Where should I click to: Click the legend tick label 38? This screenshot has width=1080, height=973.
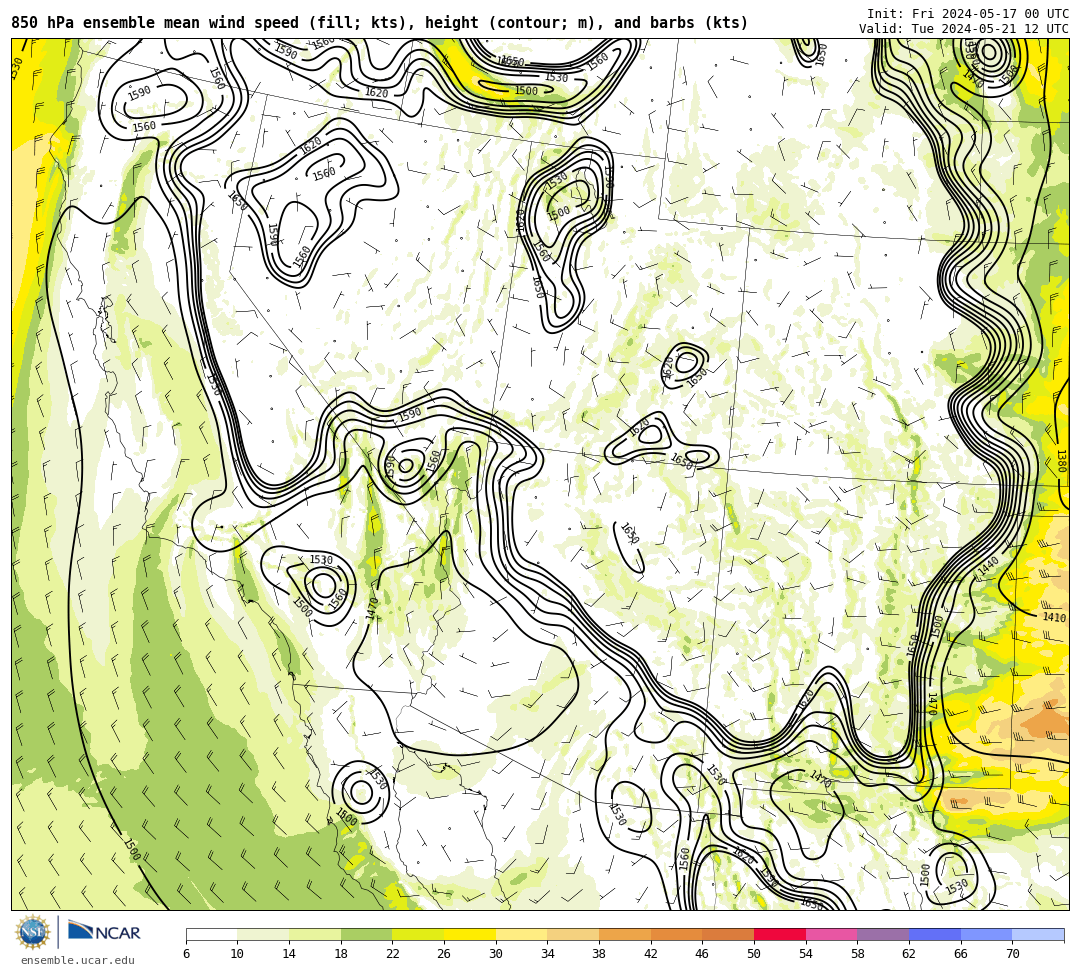coord(599,954)
